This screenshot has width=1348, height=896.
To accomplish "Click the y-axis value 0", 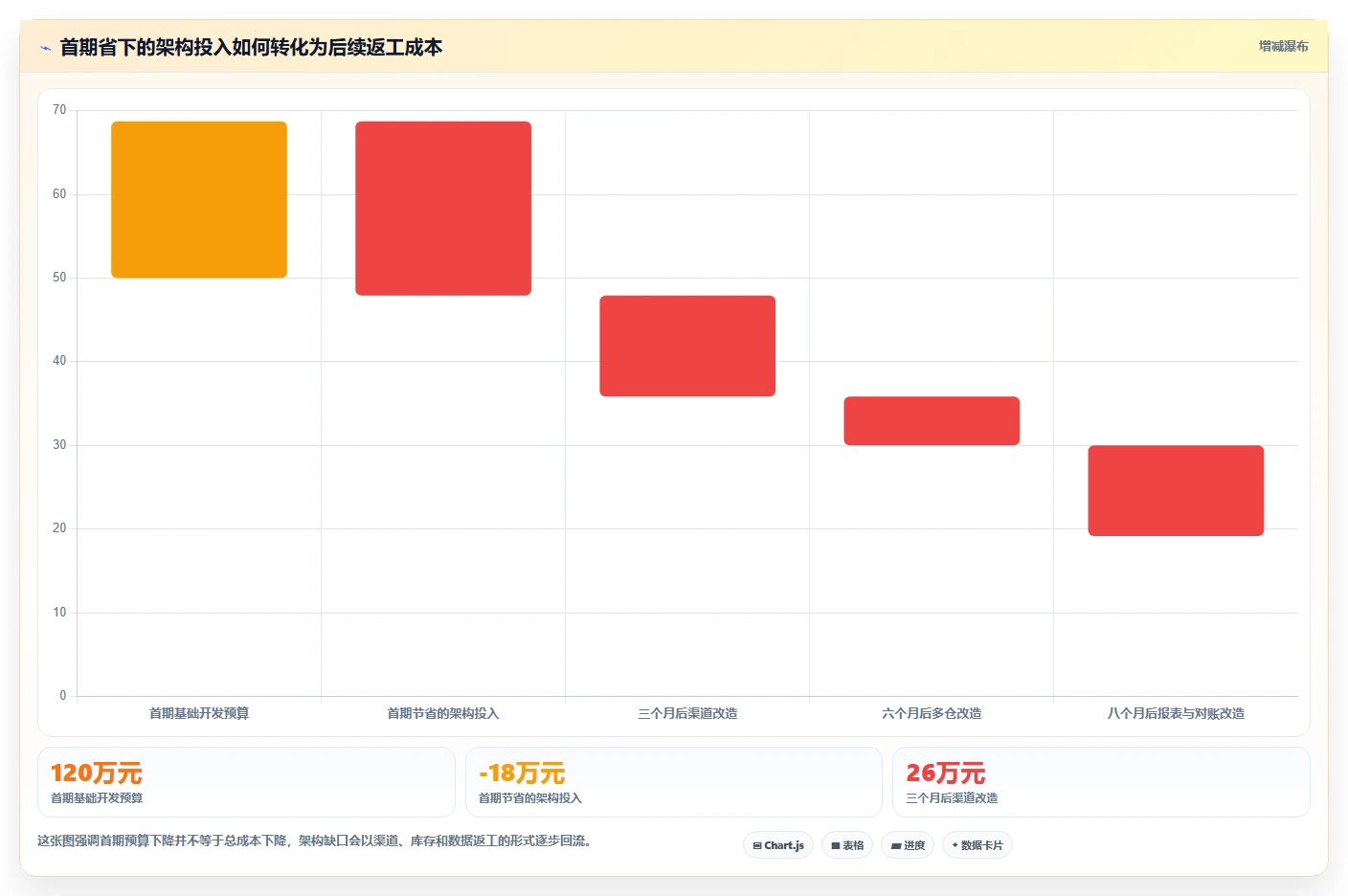I will coord(63,696).
